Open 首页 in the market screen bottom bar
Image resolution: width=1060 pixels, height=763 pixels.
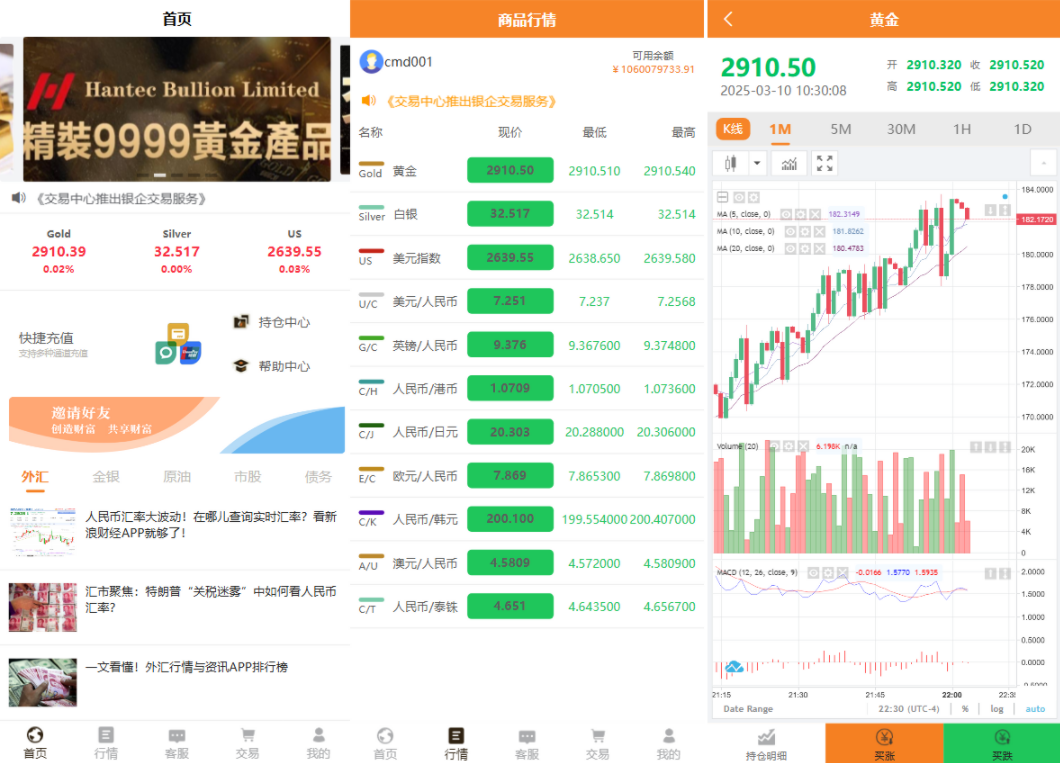pos(385,743)
